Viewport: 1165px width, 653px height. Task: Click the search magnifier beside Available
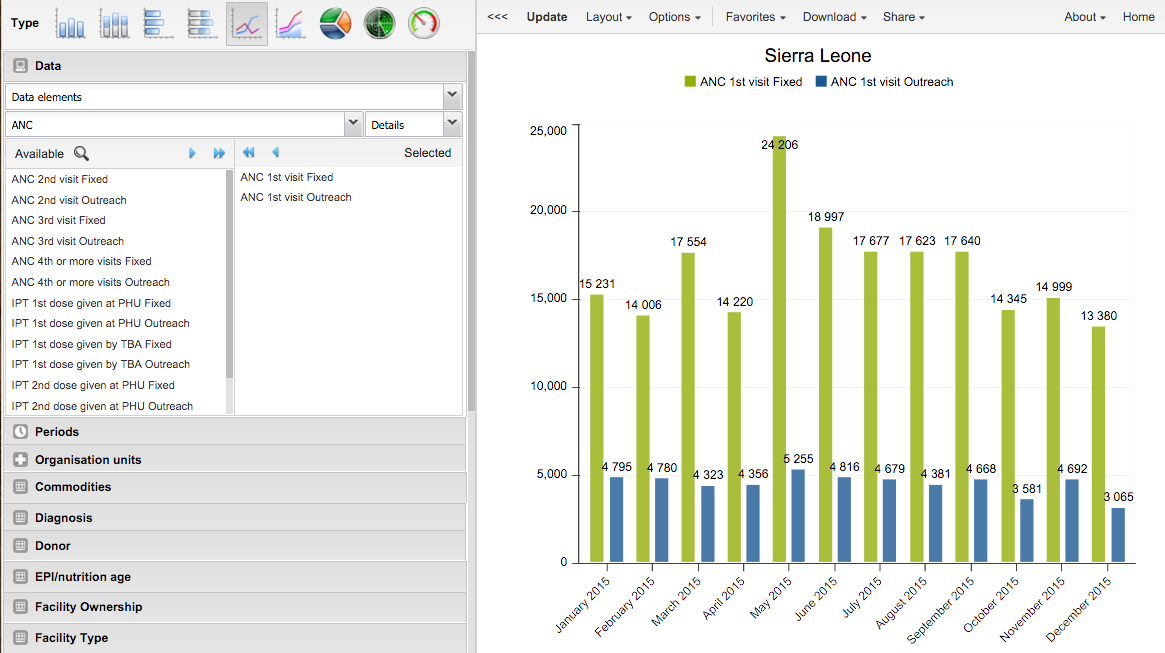(81, 153)
